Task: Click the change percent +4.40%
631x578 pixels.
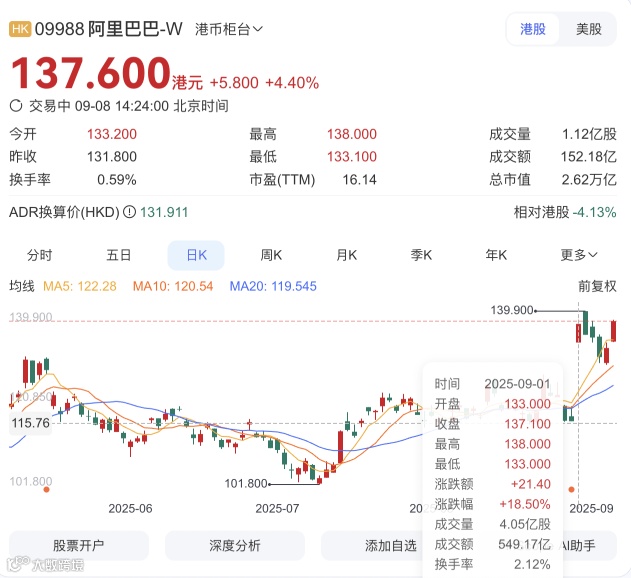Action: (x=292, y=83)
